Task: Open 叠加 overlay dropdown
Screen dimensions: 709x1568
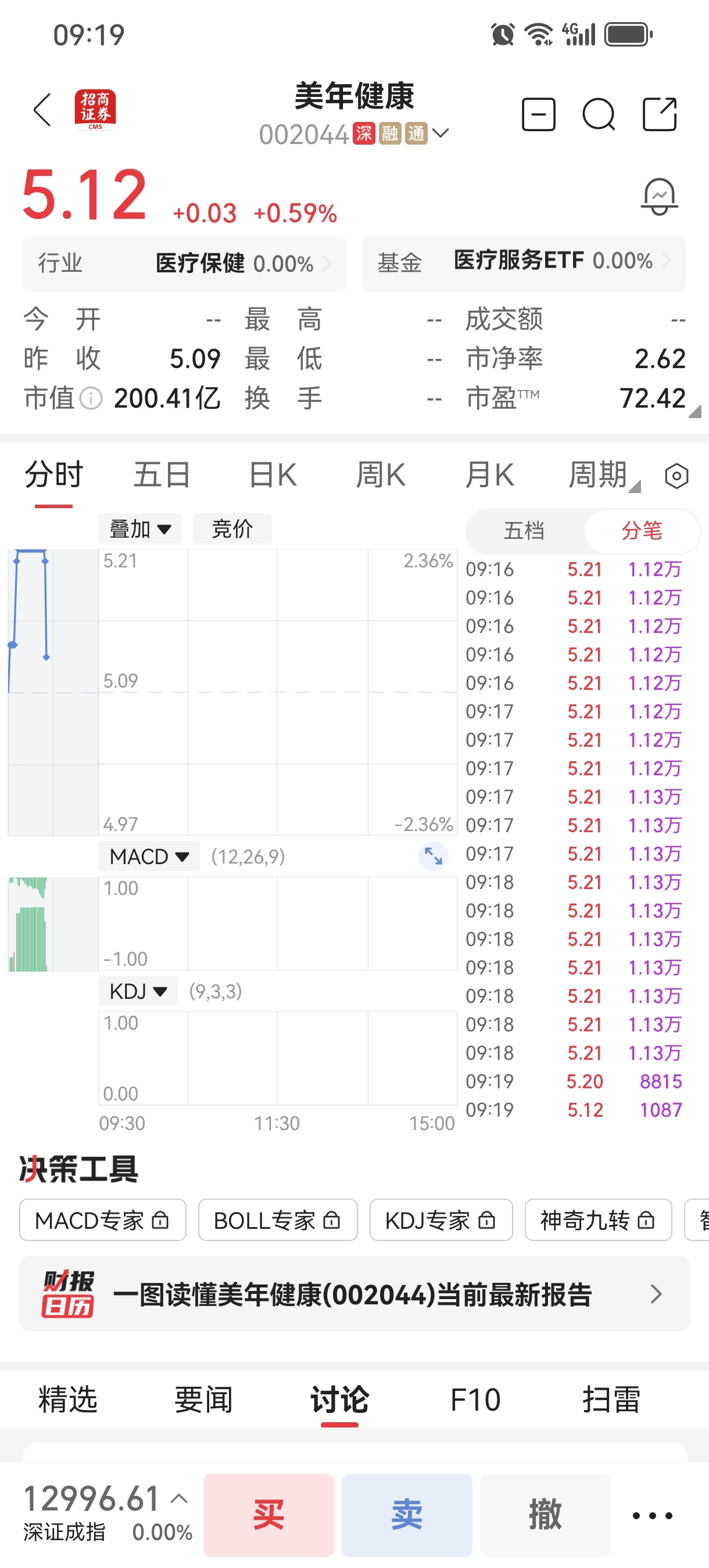Action: click(x=140, y=528)
